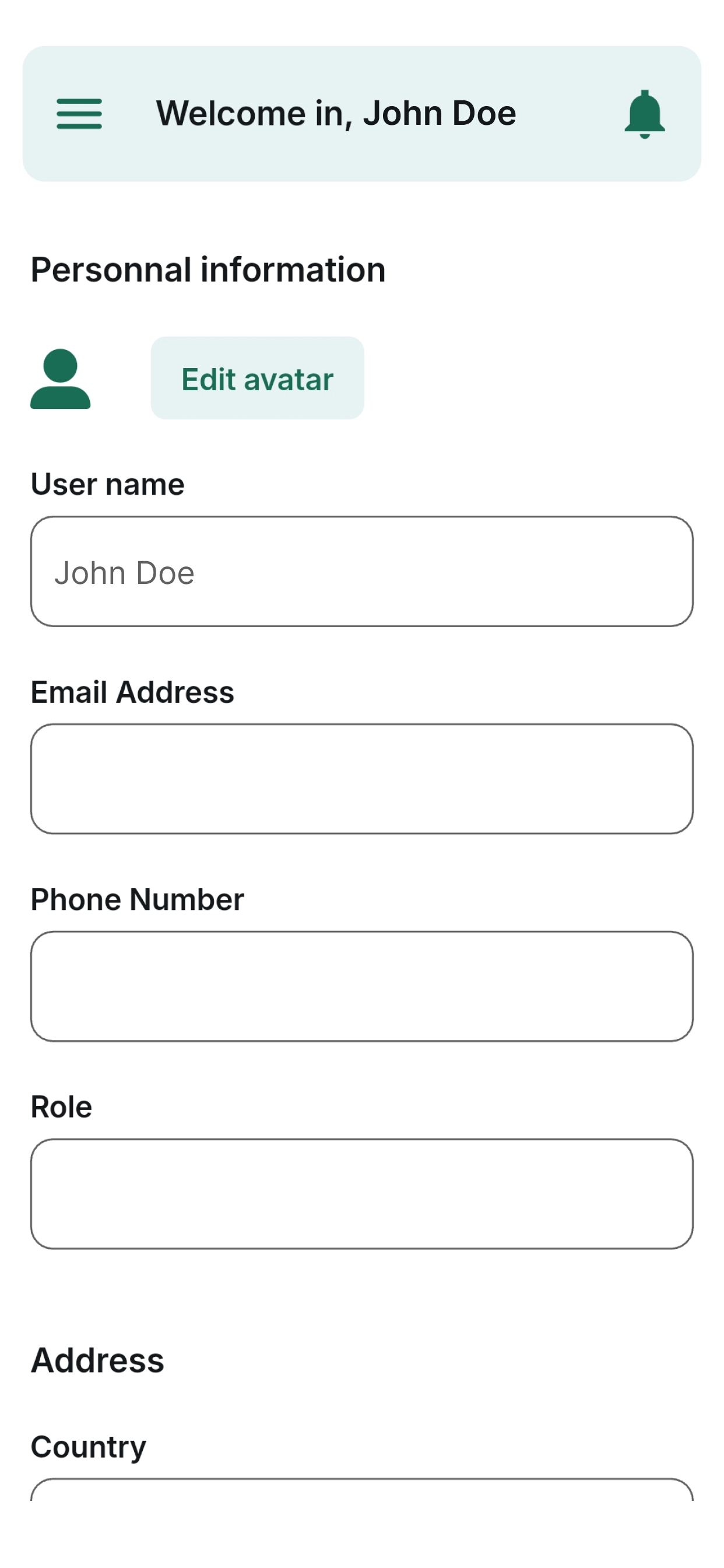Click the Edit avatar button

tap(257, 378)
